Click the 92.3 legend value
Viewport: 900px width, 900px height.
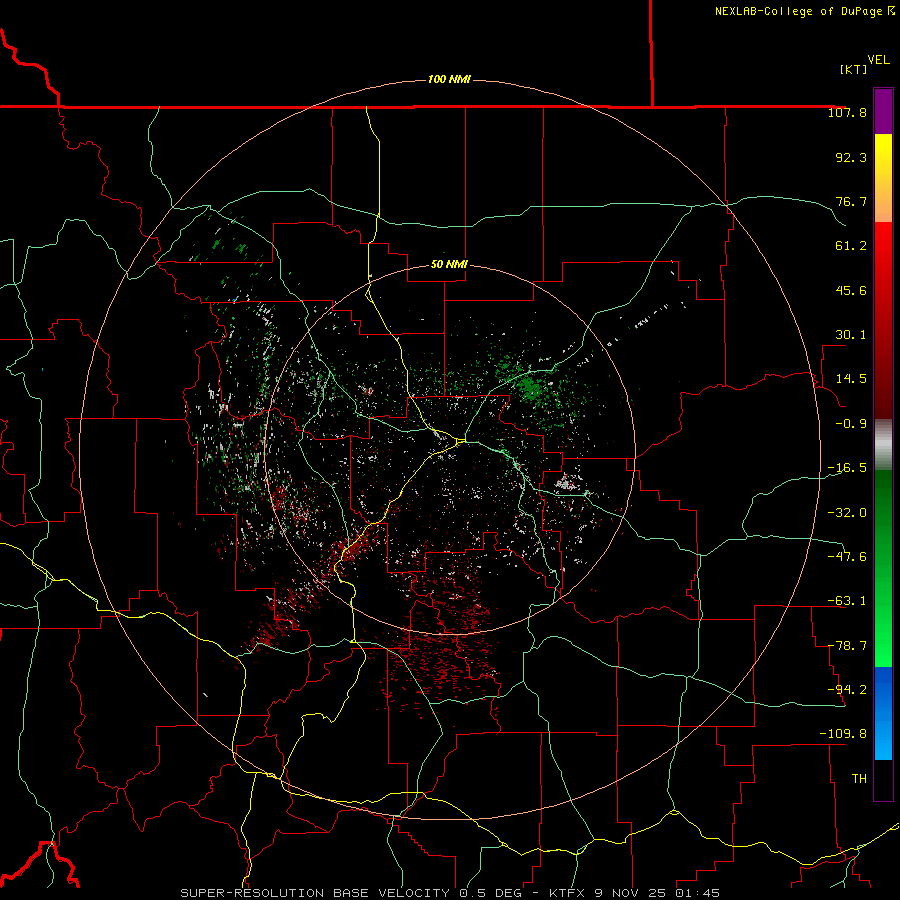[851, 157]
